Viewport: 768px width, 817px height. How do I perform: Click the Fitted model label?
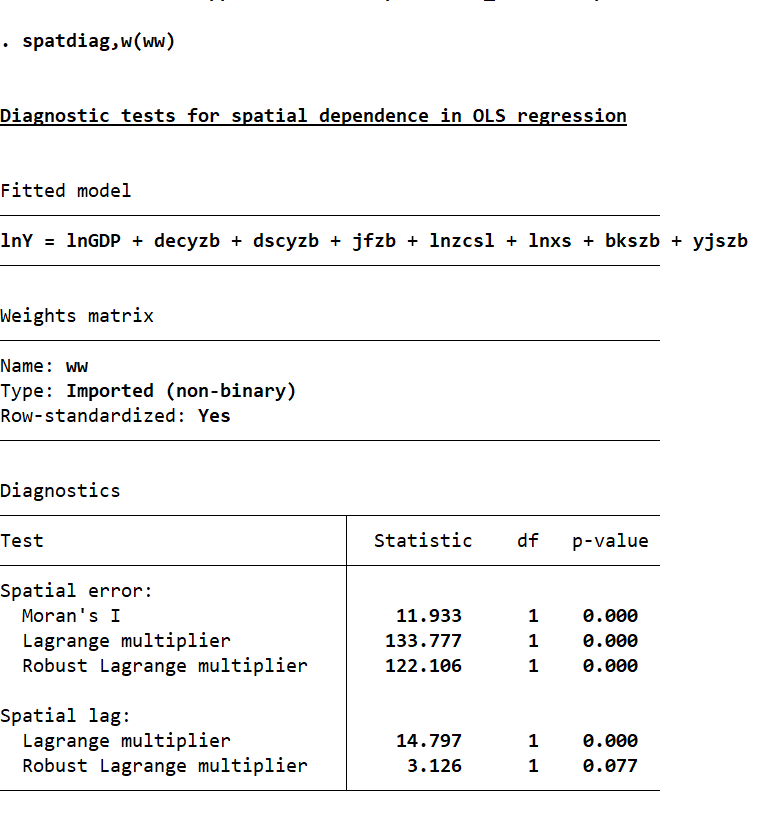[65, 190]
